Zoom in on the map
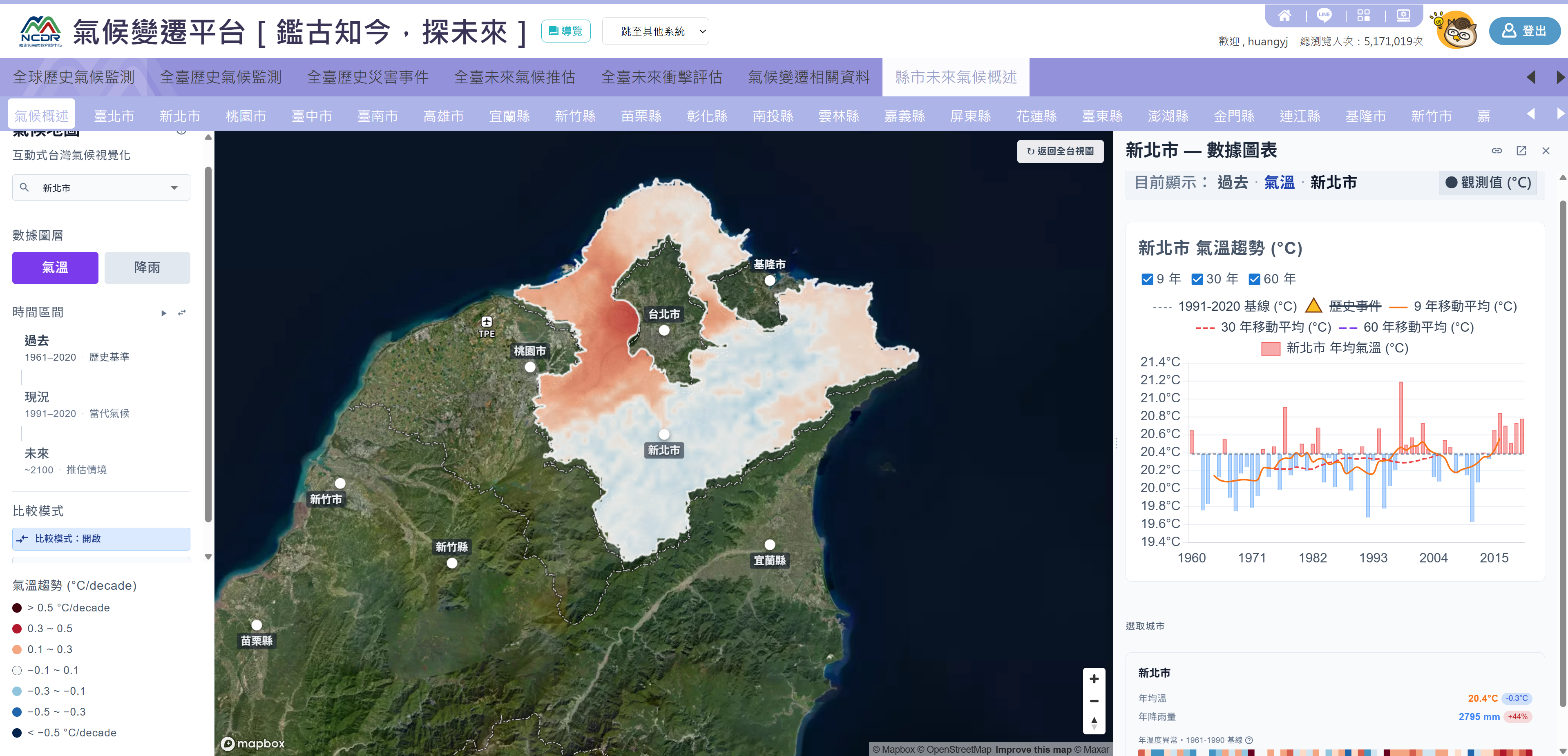 point(1094,679)
